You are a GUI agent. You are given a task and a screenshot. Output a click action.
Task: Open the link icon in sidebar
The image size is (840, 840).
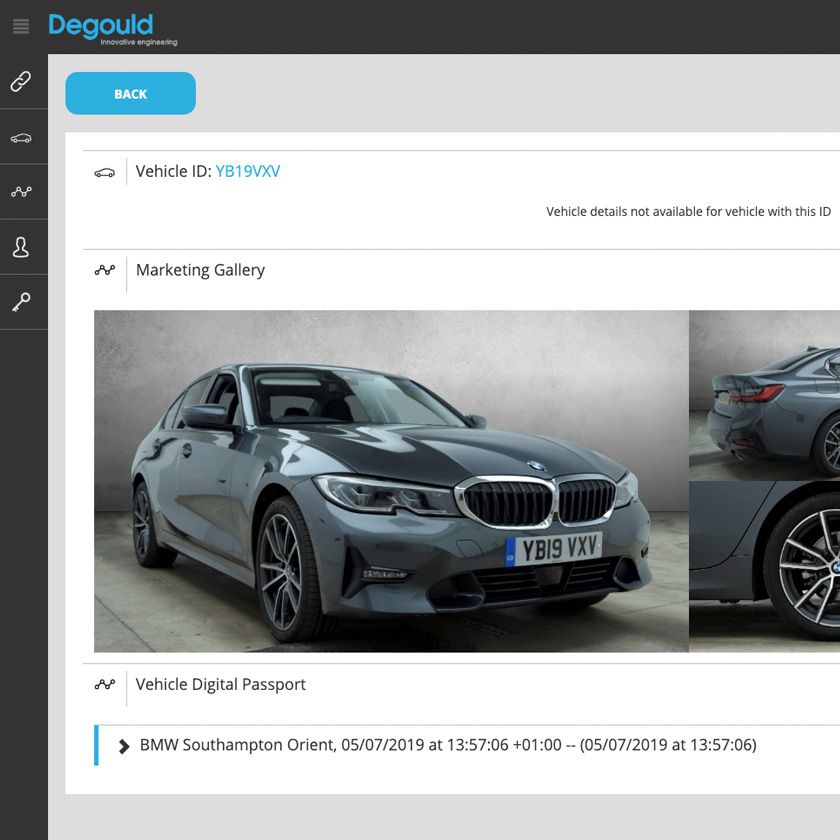point(21,81)
